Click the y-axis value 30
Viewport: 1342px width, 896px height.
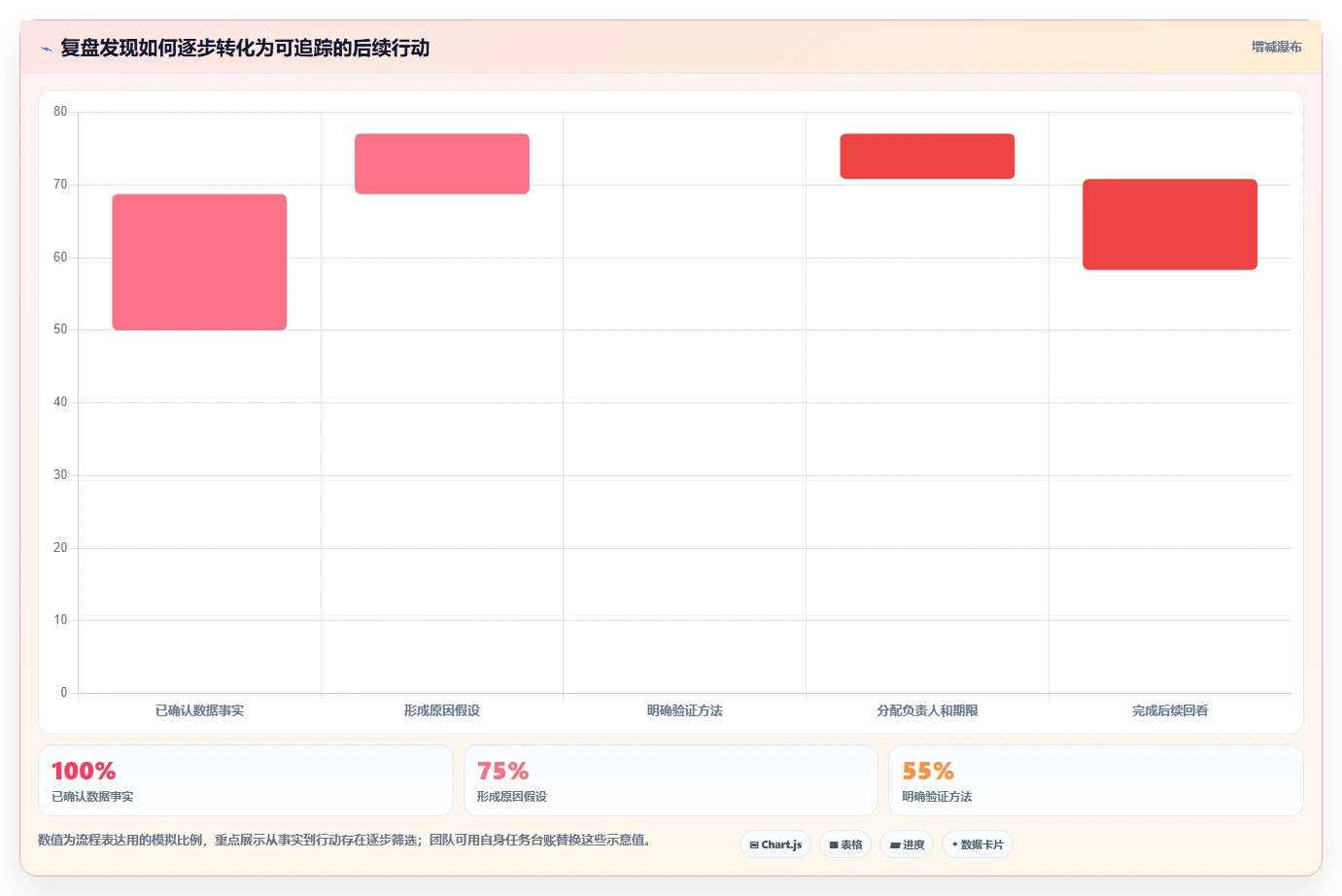click(60, 475)
